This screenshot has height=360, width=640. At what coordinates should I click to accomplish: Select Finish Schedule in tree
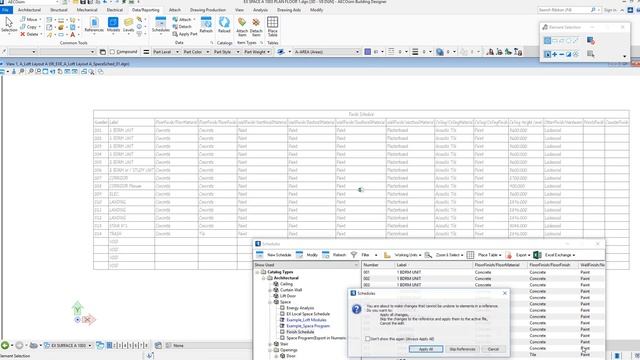point(300,332)
